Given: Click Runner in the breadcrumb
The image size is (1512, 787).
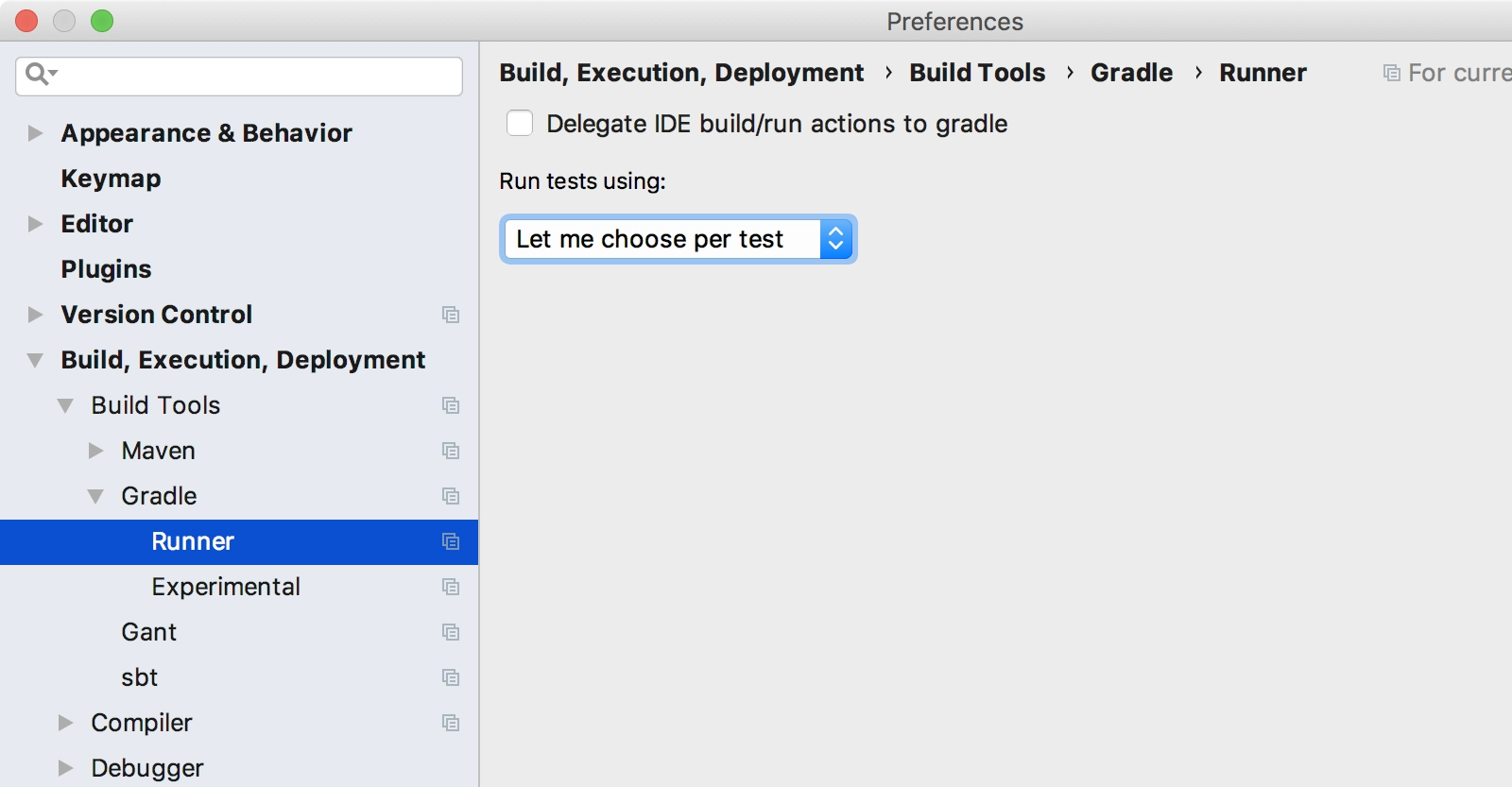Looking at the screenshot, I should point(1263,73).
